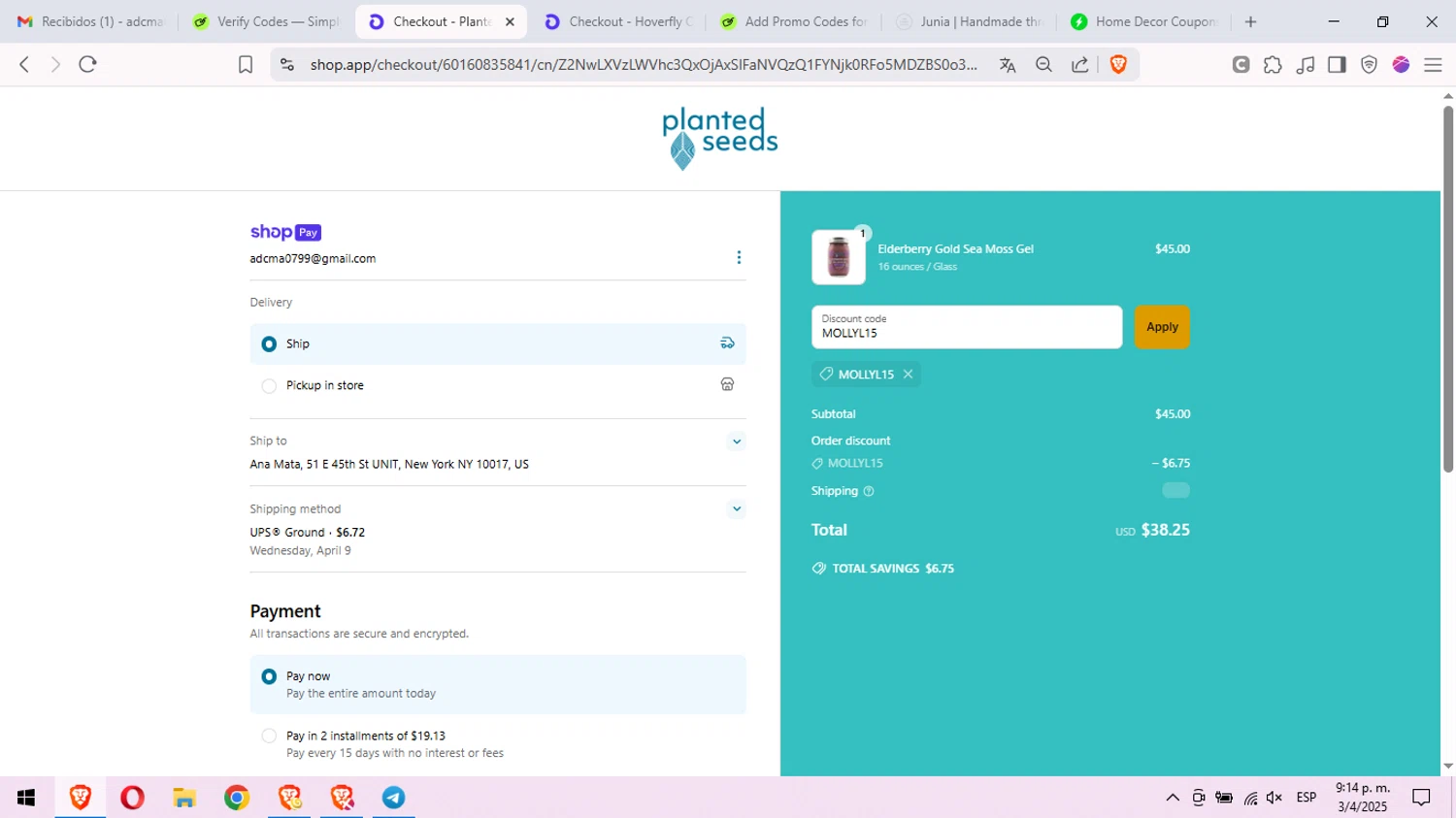Open Windows Start menu
Screen dimensions: 1456x818
[x=26, y=798]
